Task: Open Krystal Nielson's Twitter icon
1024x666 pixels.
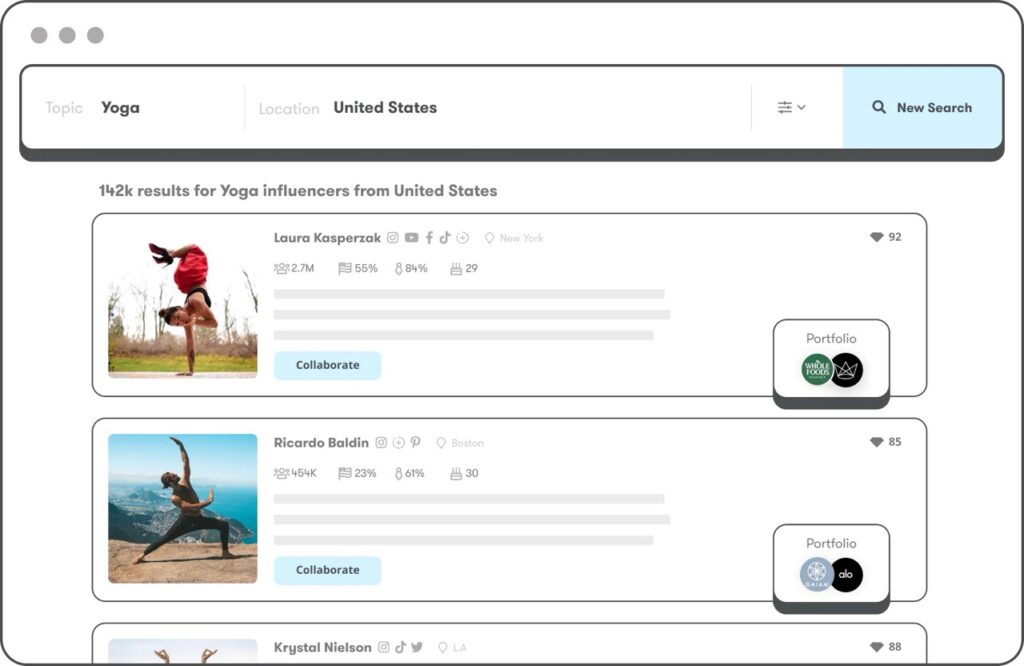Action: pyautogui.click(x=417, y=647)
